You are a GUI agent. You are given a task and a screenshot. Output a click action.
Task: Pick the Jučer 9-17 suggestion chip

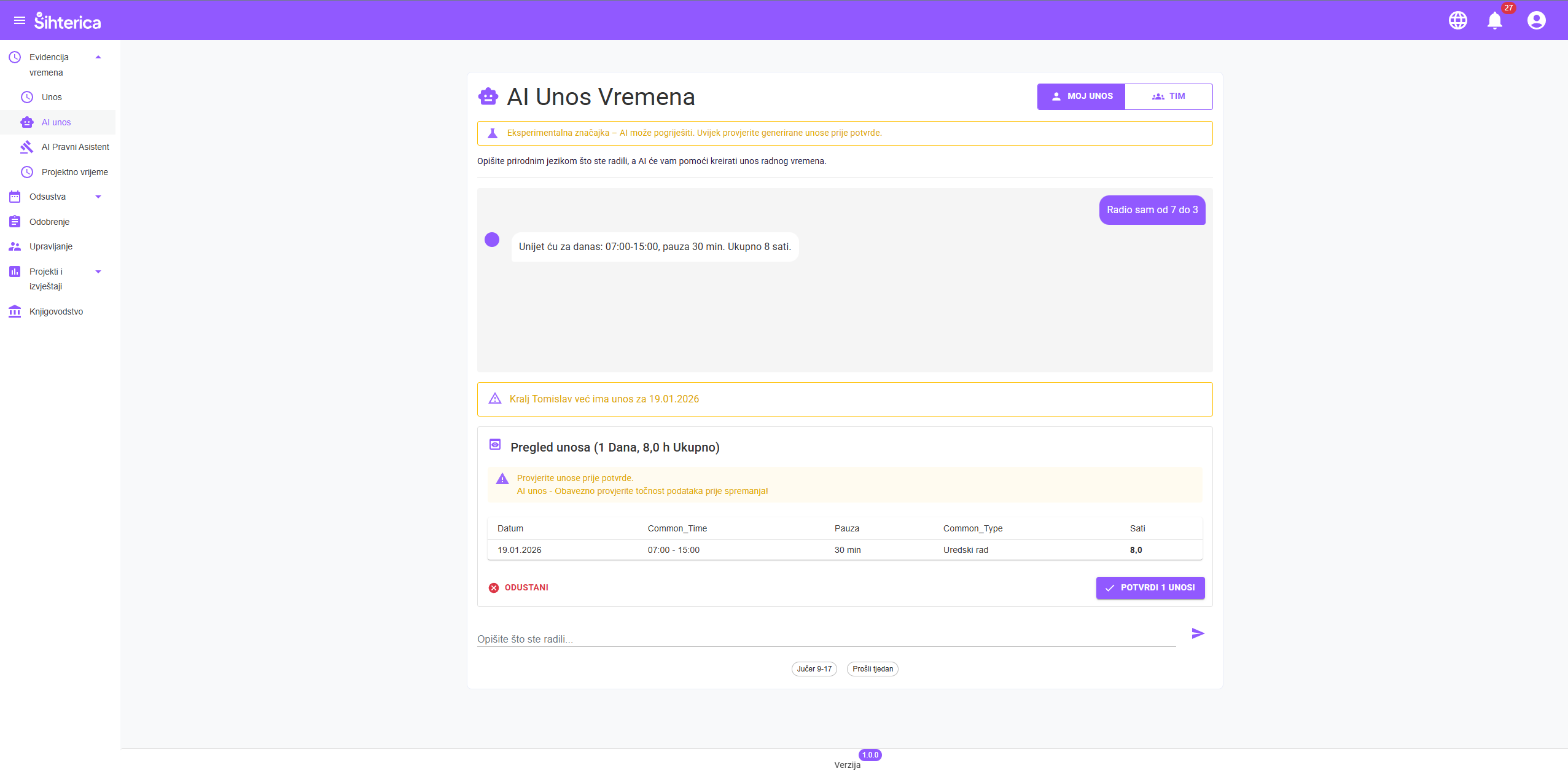[814, 669]
